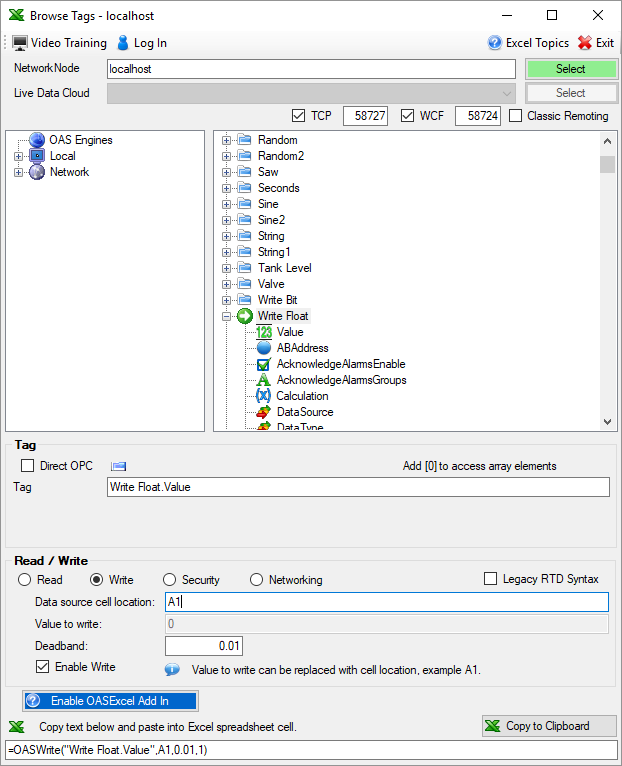622x766 pixels.
Task: Open Excel Topics help
Action: click(x=528, y=43)
